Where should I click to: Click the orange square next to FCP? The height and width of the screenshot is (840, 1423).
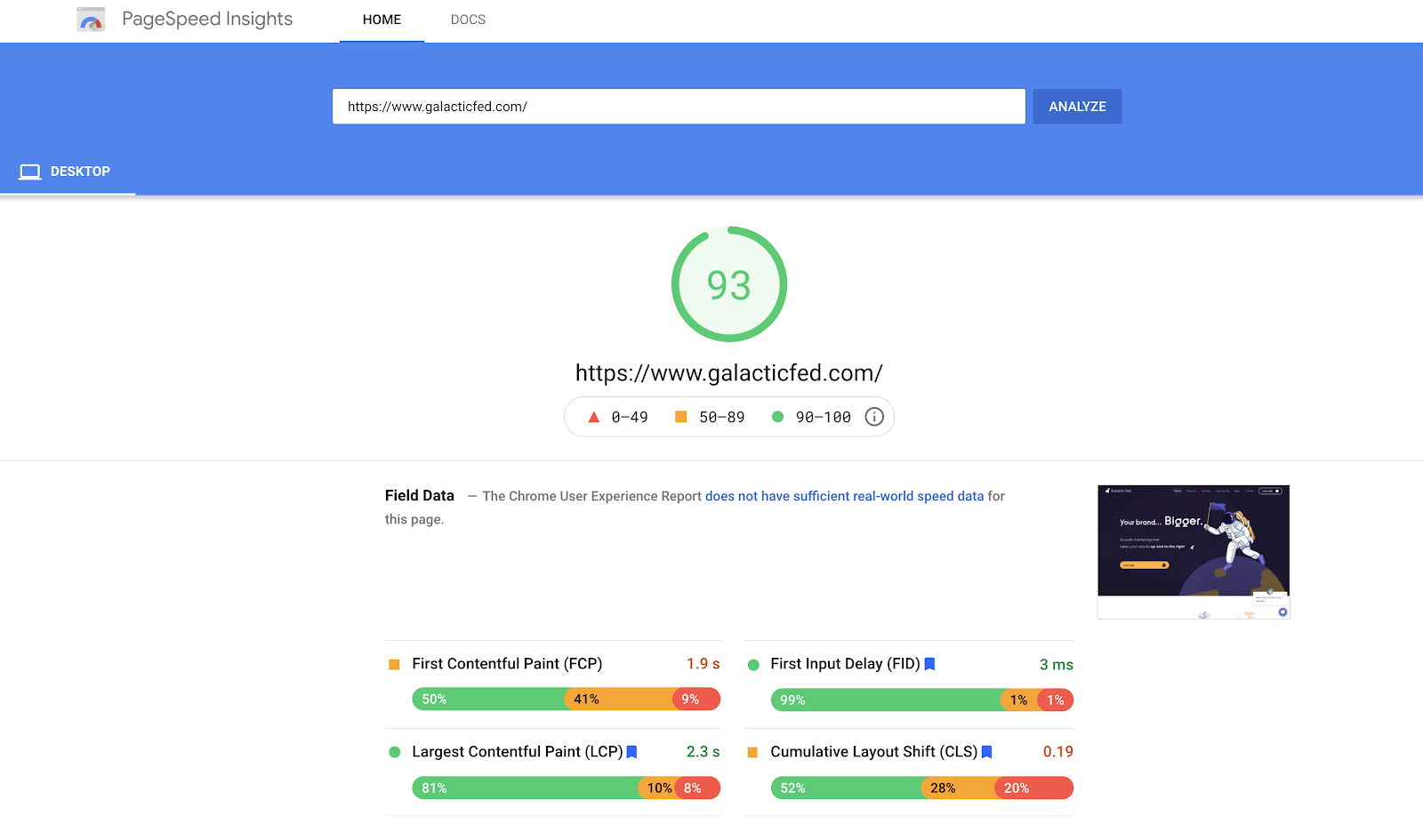tap(394, 664)
